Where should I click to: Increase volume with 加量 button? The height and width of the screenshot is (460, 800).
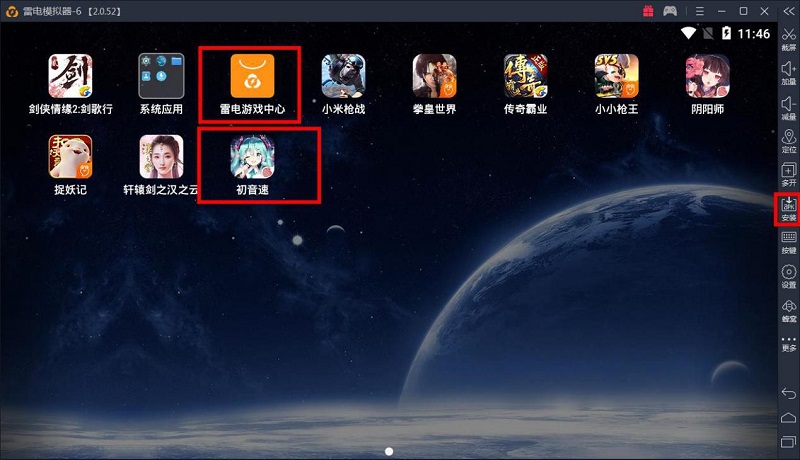tap(788, 74)
